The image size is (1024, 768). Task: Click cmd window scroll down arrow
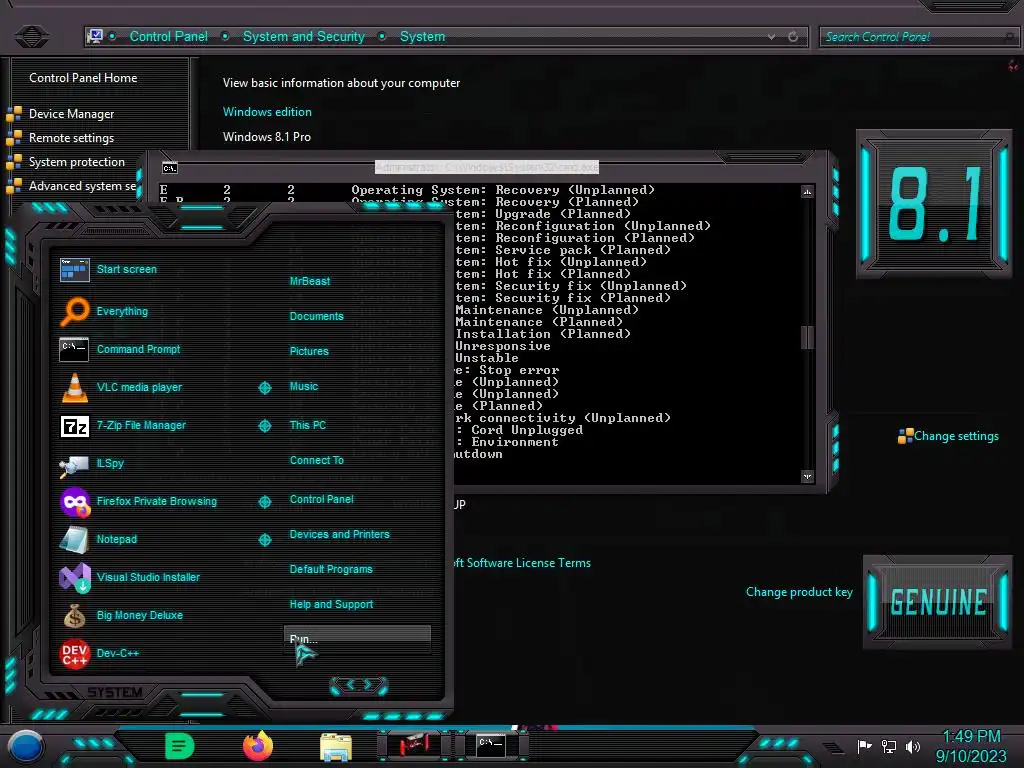click(x=807, y=476)
